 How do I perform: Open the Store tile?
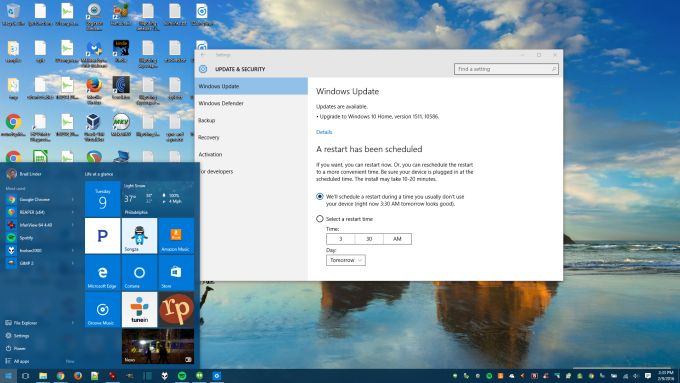(176, 273)
